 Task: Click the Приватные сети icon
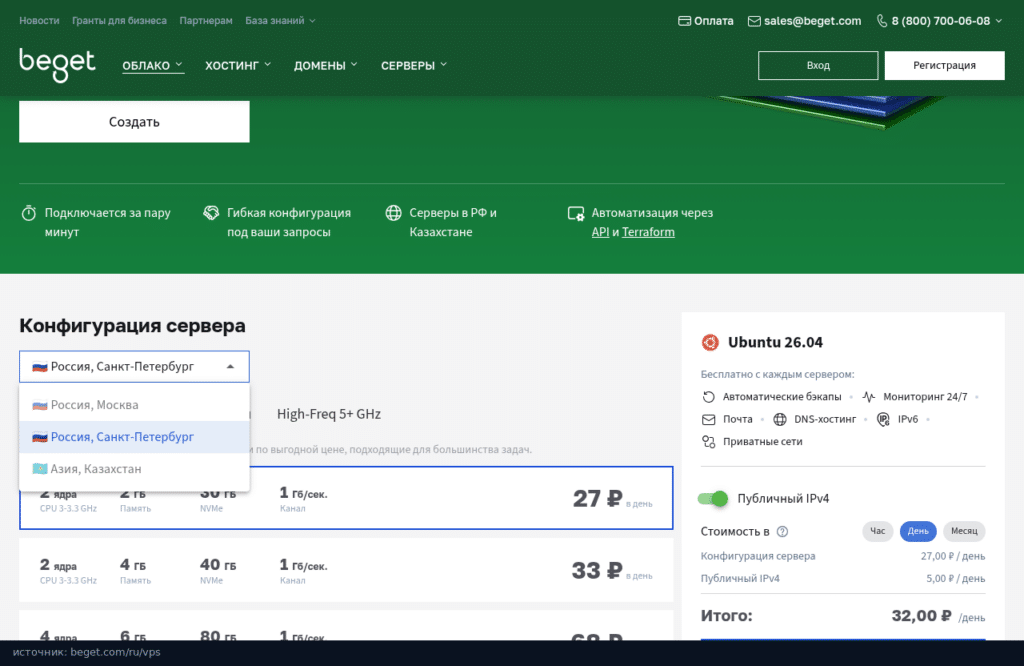tap(709, 442)
